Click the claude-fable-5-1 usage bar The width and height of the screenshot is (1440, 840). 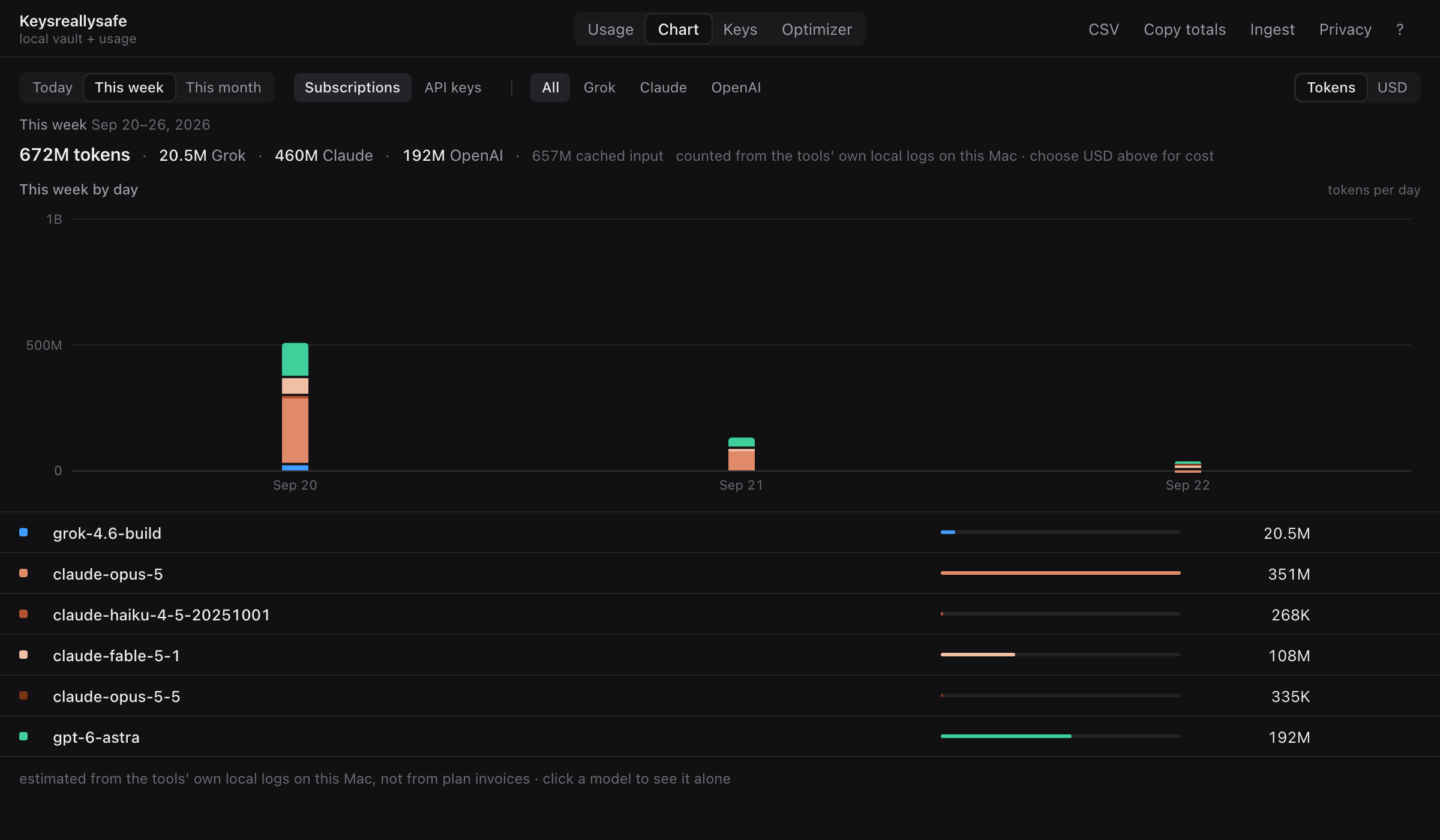click(1061, 655)
